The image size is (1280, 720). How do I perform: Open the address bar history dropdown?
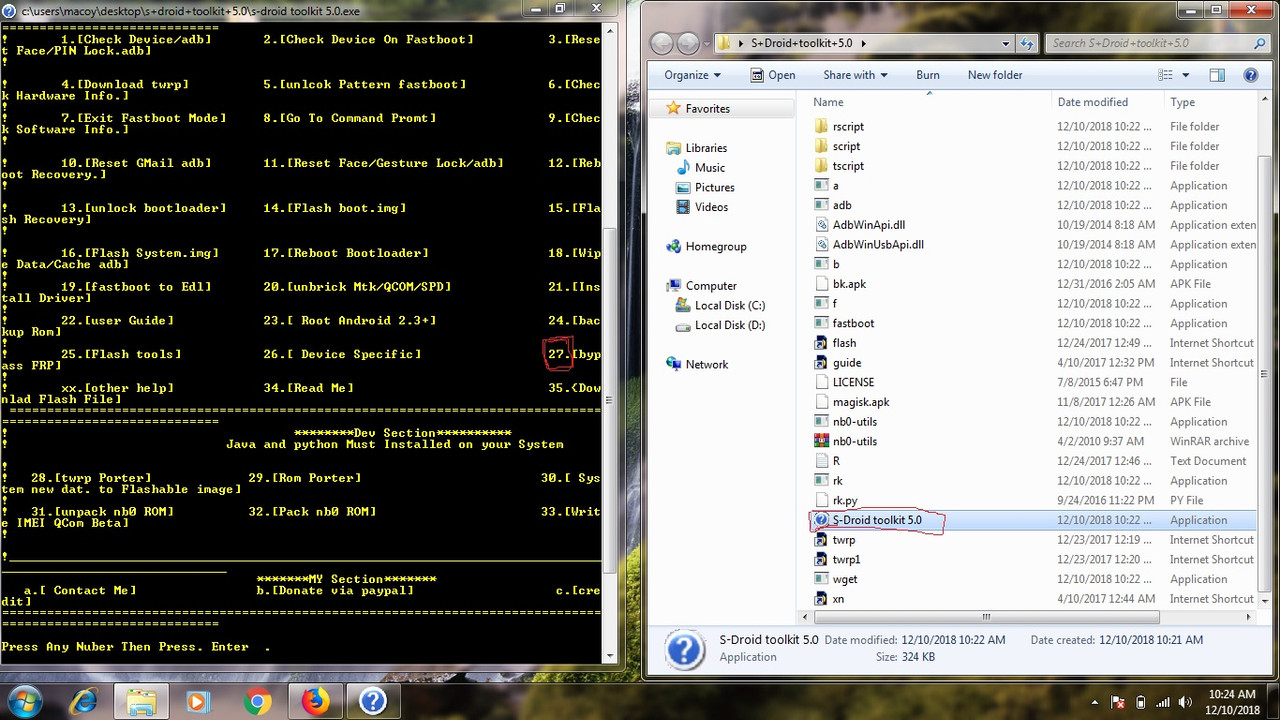[1006, 44]
